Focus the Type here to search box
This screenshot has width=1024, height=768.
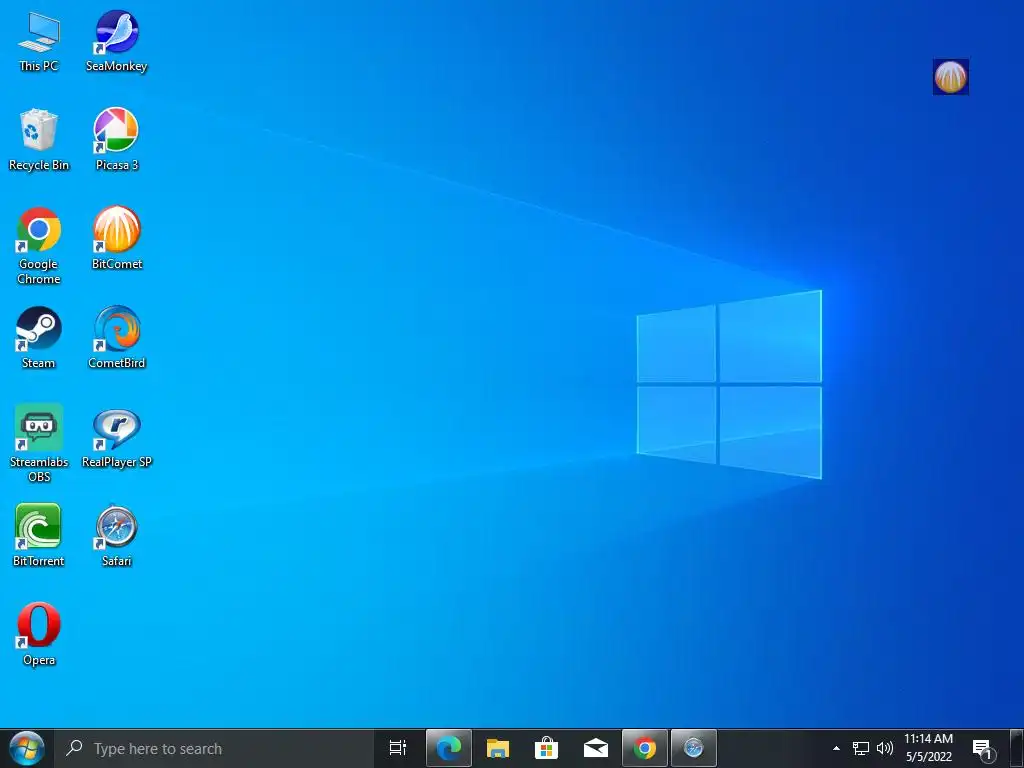coord(216,748)
